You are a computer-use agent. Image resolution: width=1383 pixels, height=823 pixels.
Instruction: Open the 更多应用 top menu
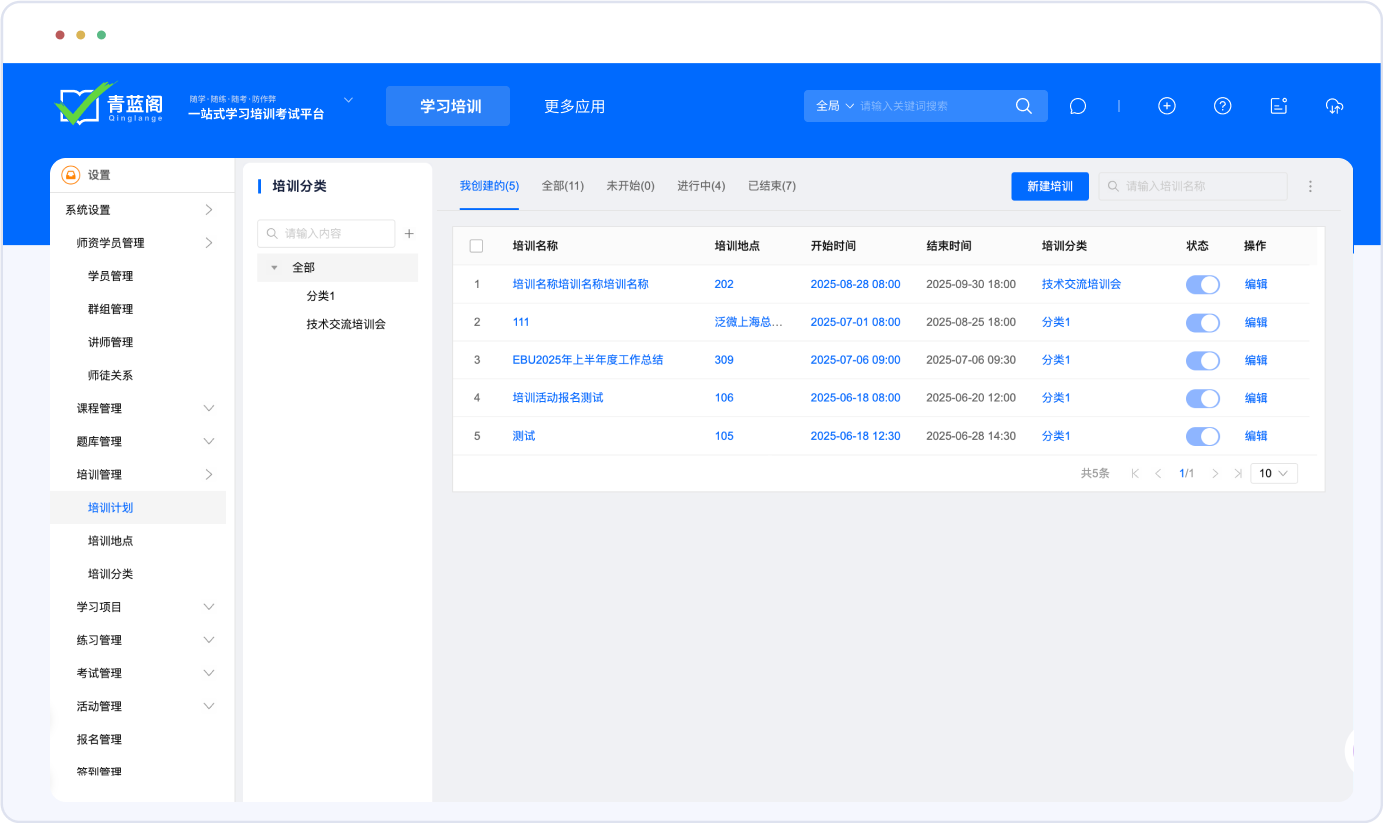[574, 106]
